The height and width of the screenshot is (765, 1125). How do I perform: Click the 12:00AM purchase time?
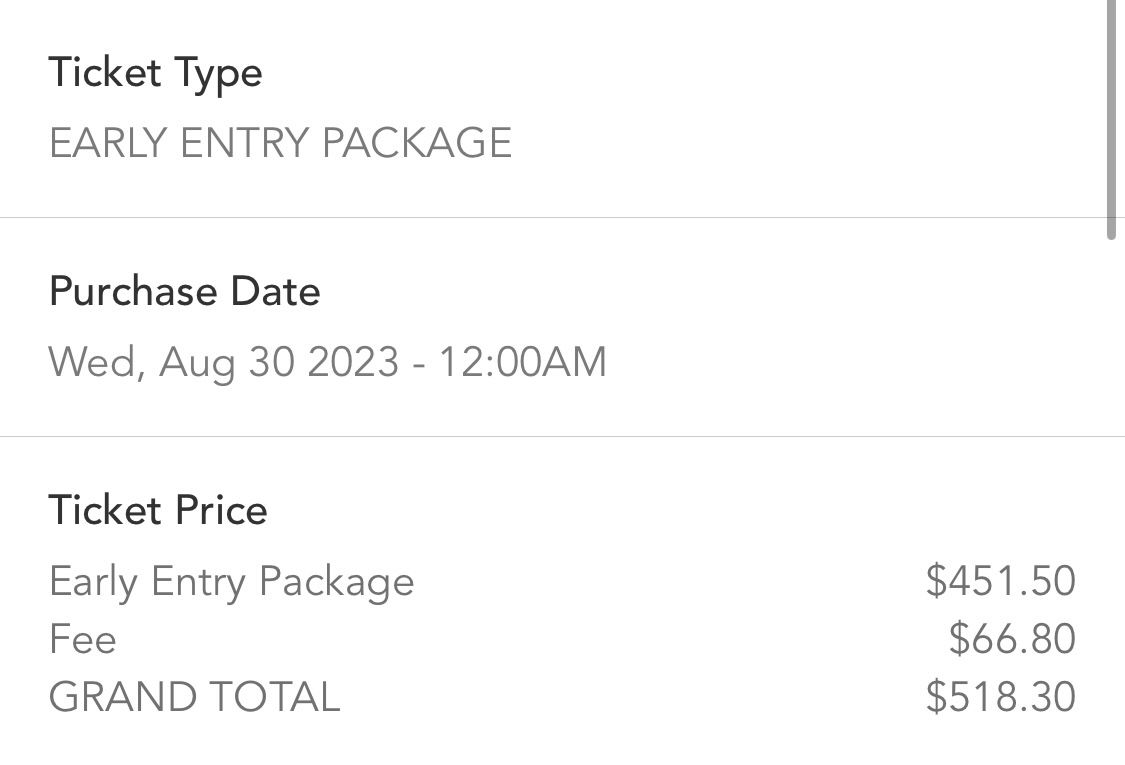(522, 361)
